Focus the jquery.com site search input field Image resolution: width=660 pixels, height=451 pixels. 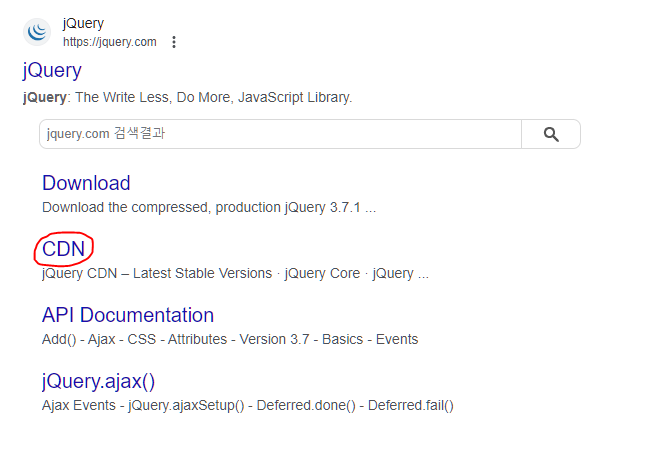tap(280, 134)
